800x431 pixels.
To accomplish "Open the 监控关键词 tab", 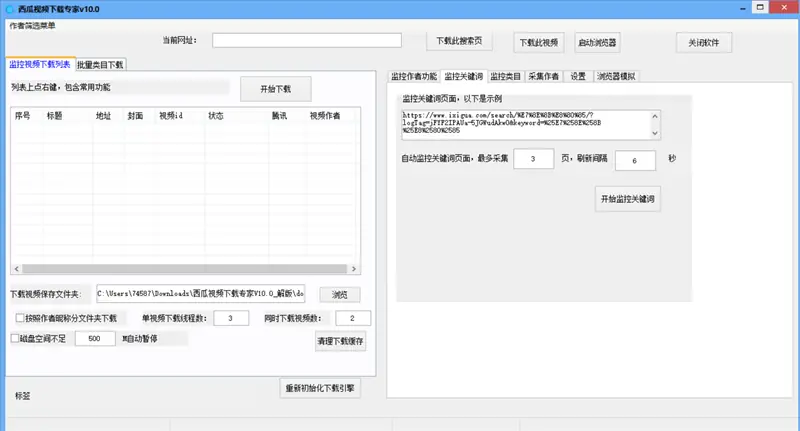I will (x=463, y=76).
